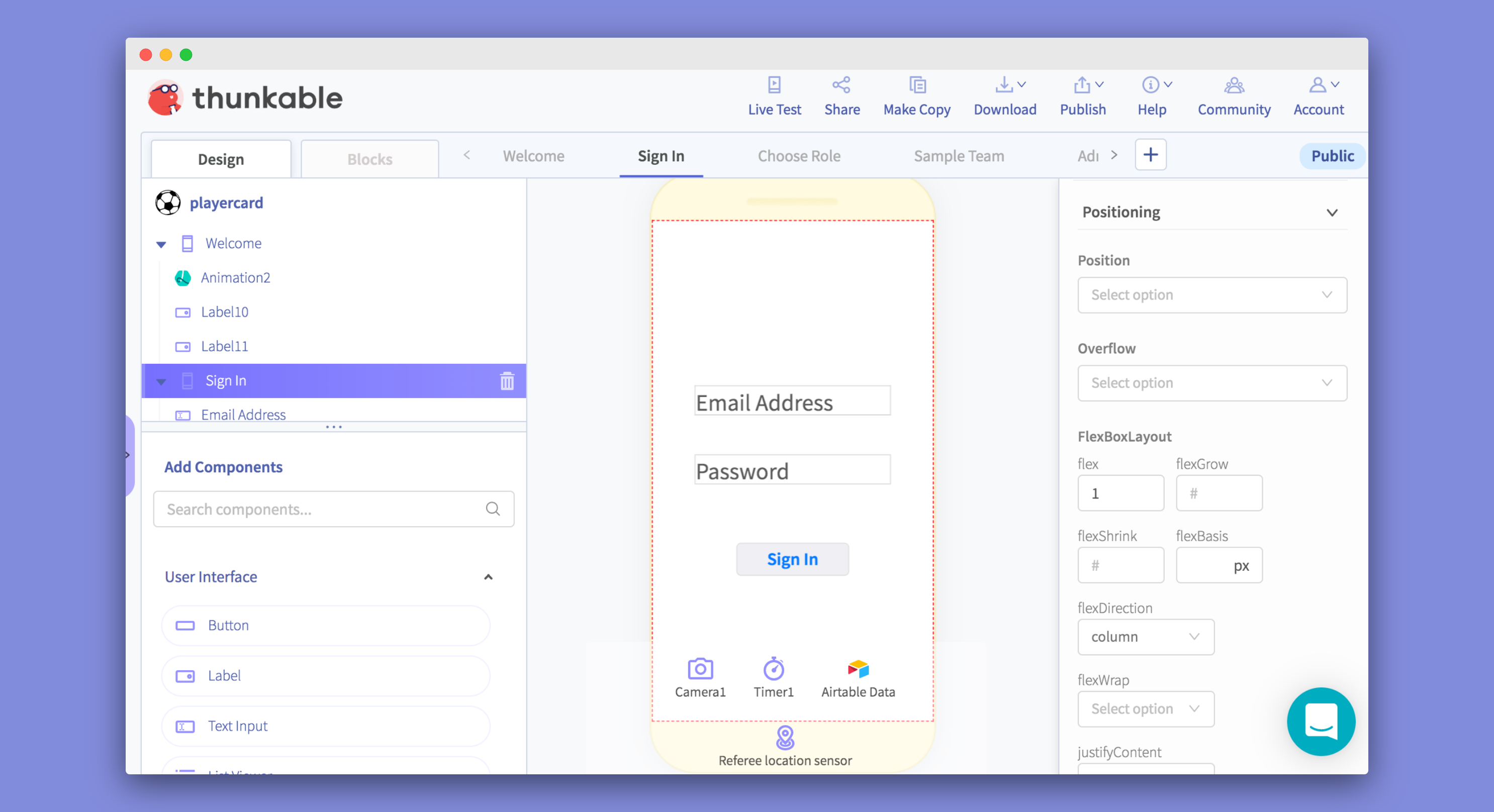The image size is (1494, 812).
Task: Click the Public visibility badge
Action: coord(1332,156)
